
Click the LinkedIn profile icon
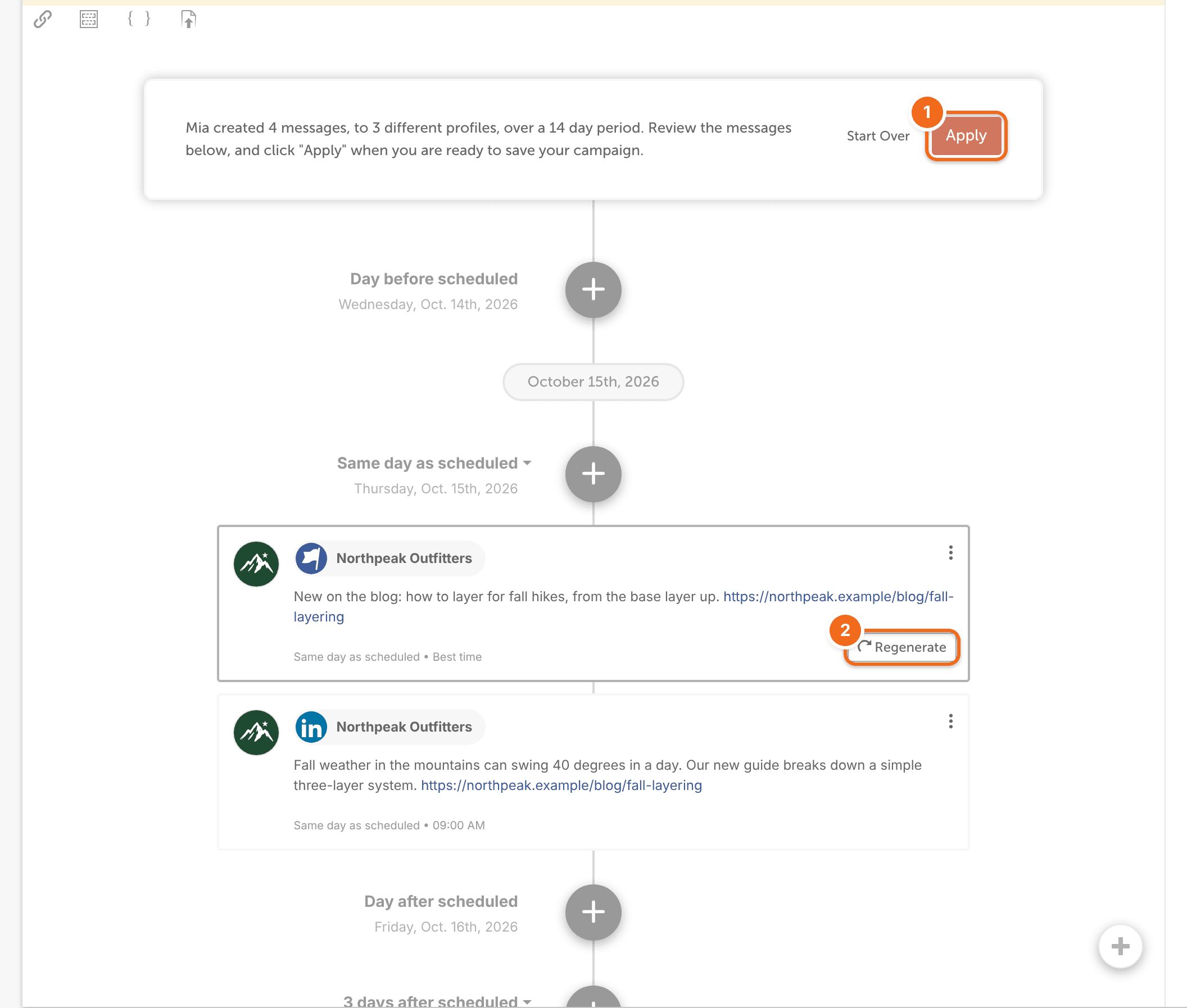point(311,727)
